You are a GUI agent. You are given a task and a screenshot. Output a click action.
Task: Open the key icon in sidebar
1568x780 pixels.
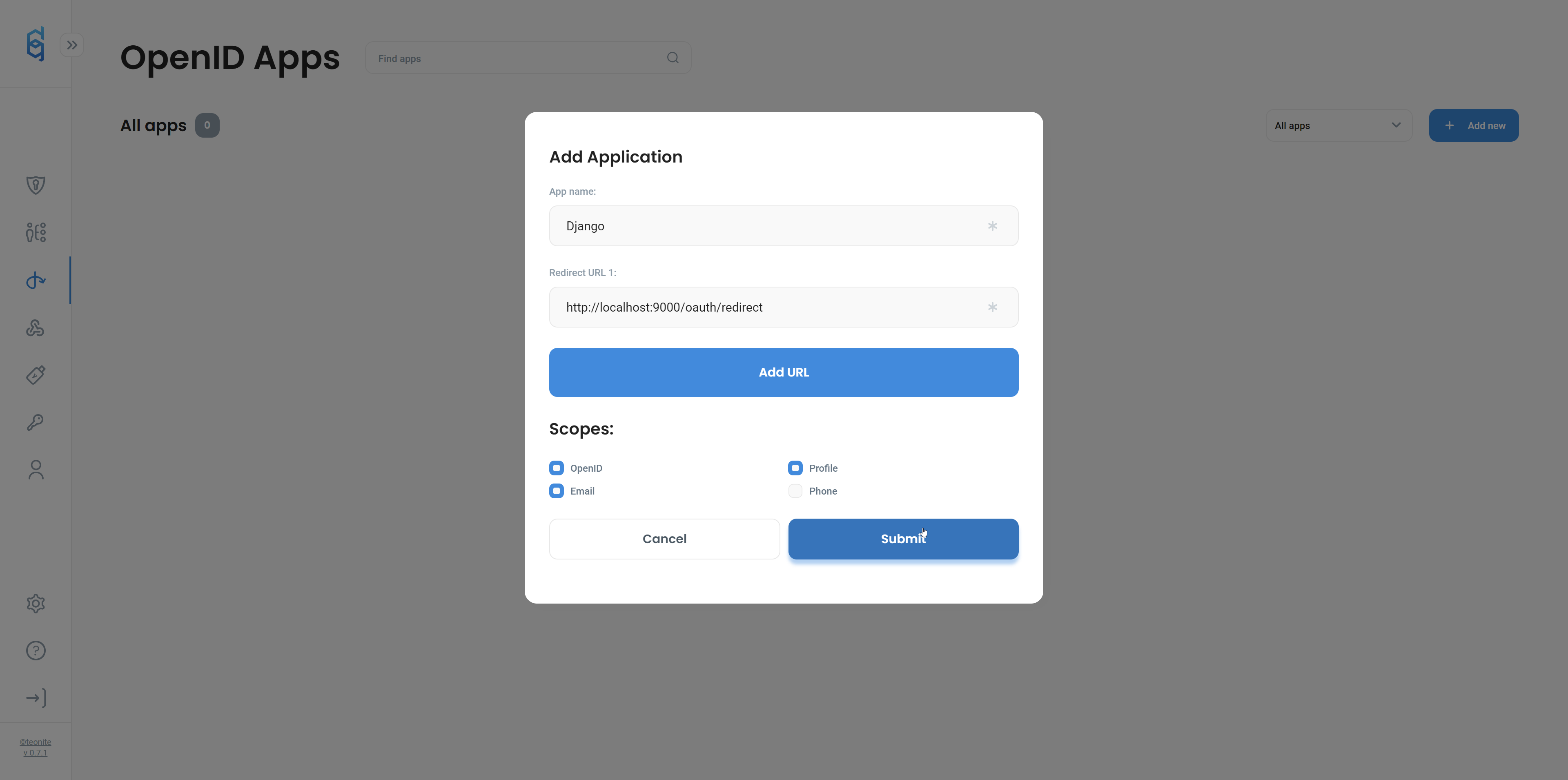(35, 423)
